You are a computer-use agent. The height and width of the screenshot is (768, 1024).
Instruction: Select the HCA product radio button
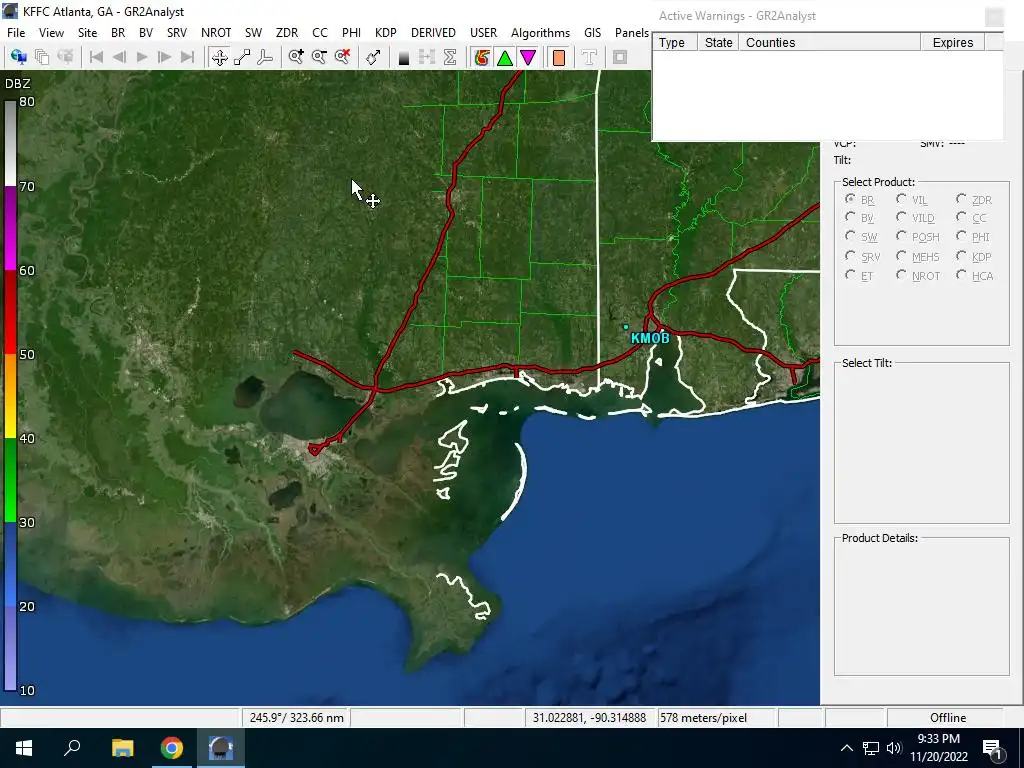(x=961, y=275)
